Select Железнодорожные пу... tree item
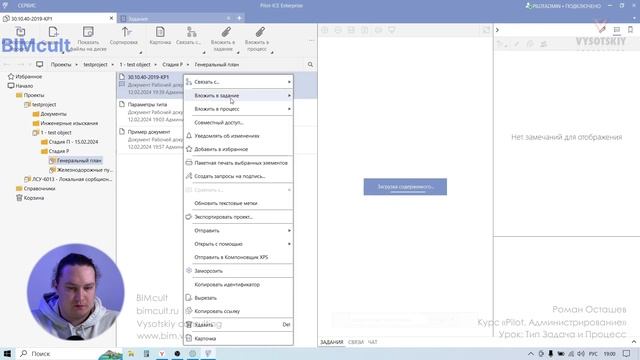This screenshot has width=640, height=360. [84, 170]
